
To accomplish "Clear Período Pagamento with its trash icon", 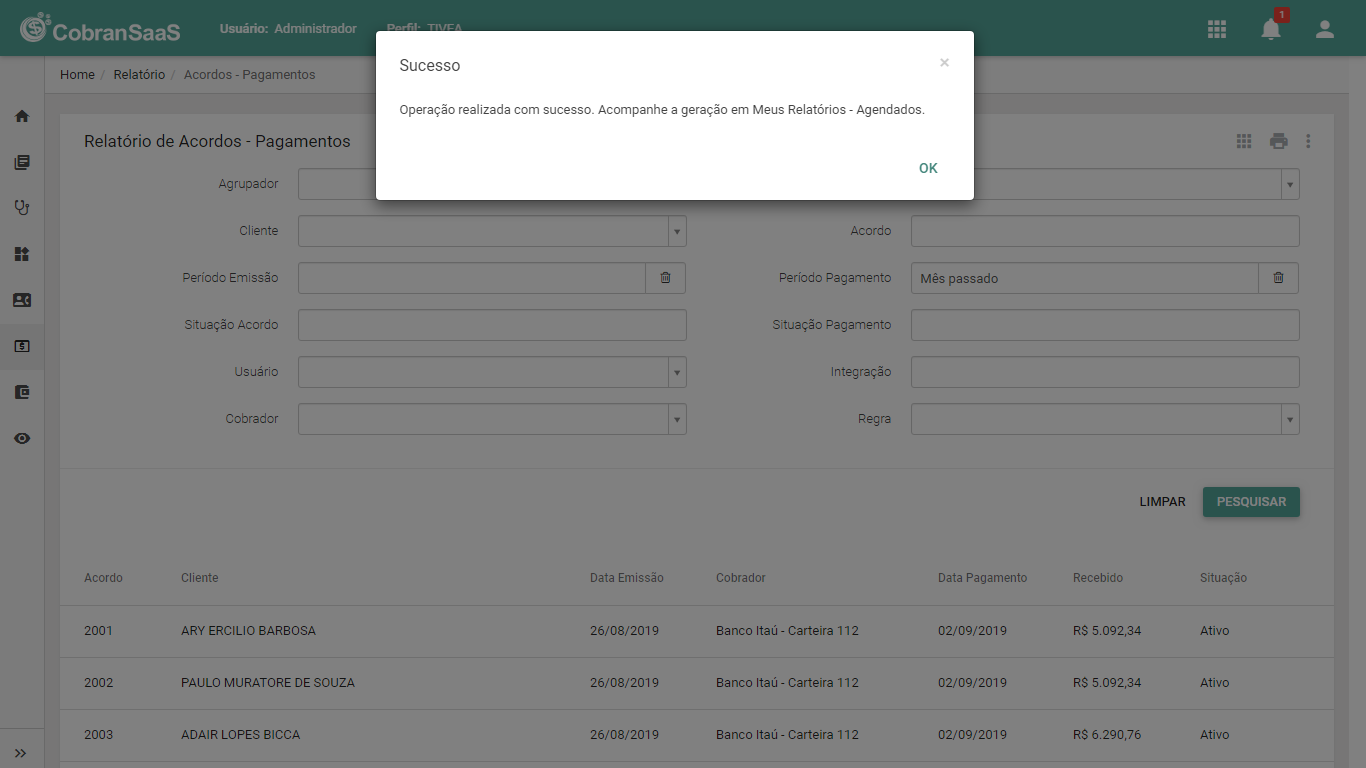I will 1278,278.
